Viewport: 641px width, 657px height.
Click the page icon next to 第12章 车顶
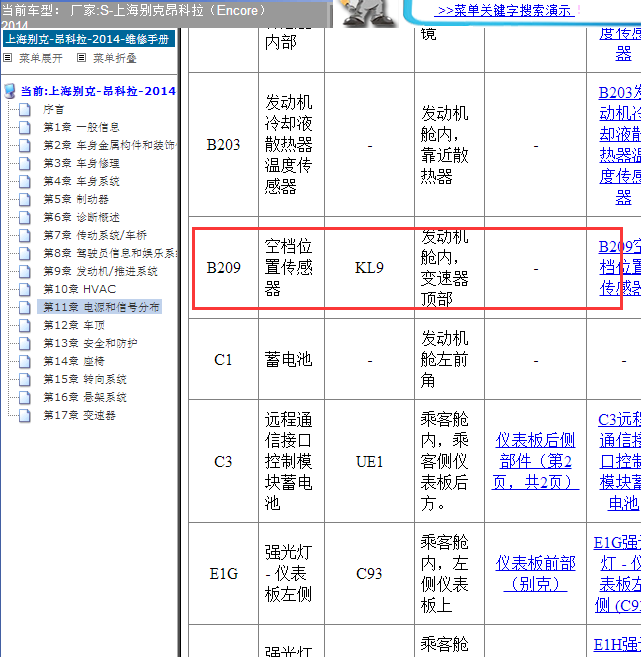pos(25,326)
